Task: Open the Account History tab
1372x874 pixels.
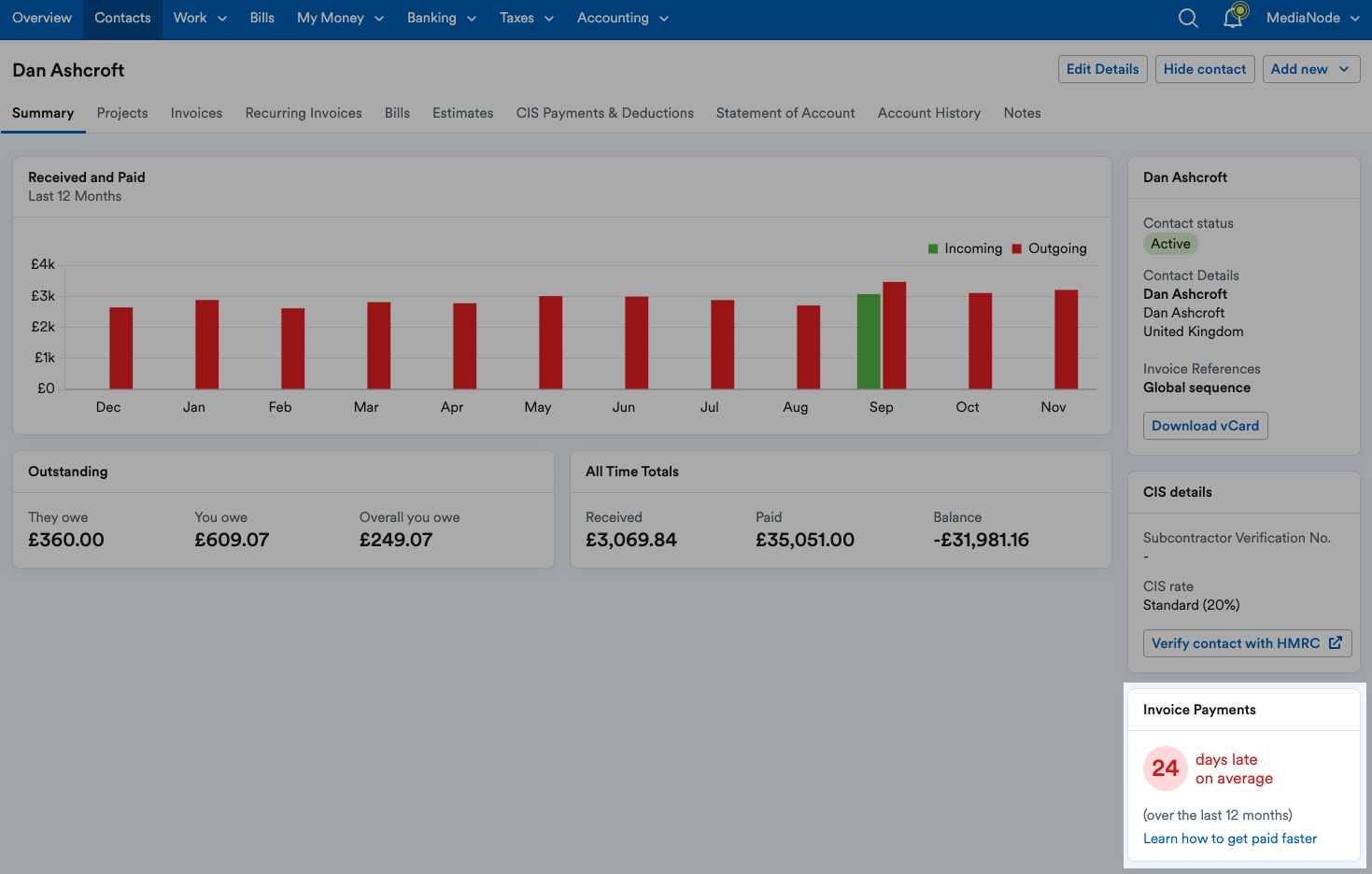Action: tap(929, 113)
